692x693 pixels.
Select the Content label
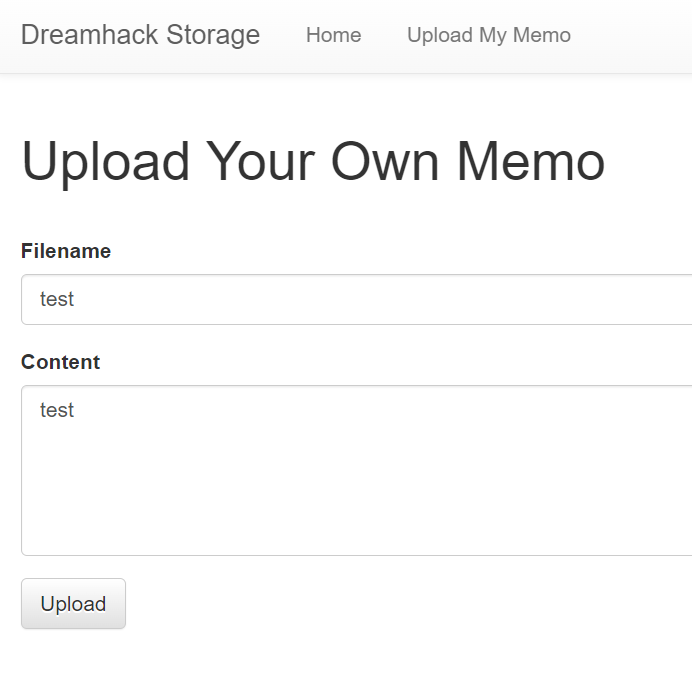(x=61, y=362)
